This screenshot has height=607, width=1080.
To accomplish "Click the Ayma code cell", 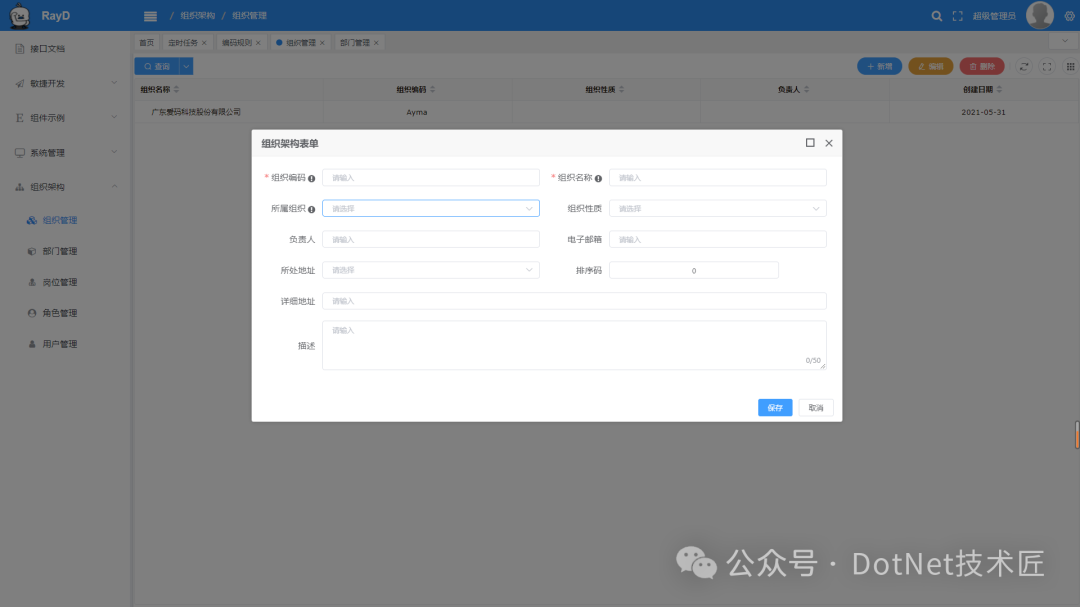I will pyautogui.click(x=417, y=112).
